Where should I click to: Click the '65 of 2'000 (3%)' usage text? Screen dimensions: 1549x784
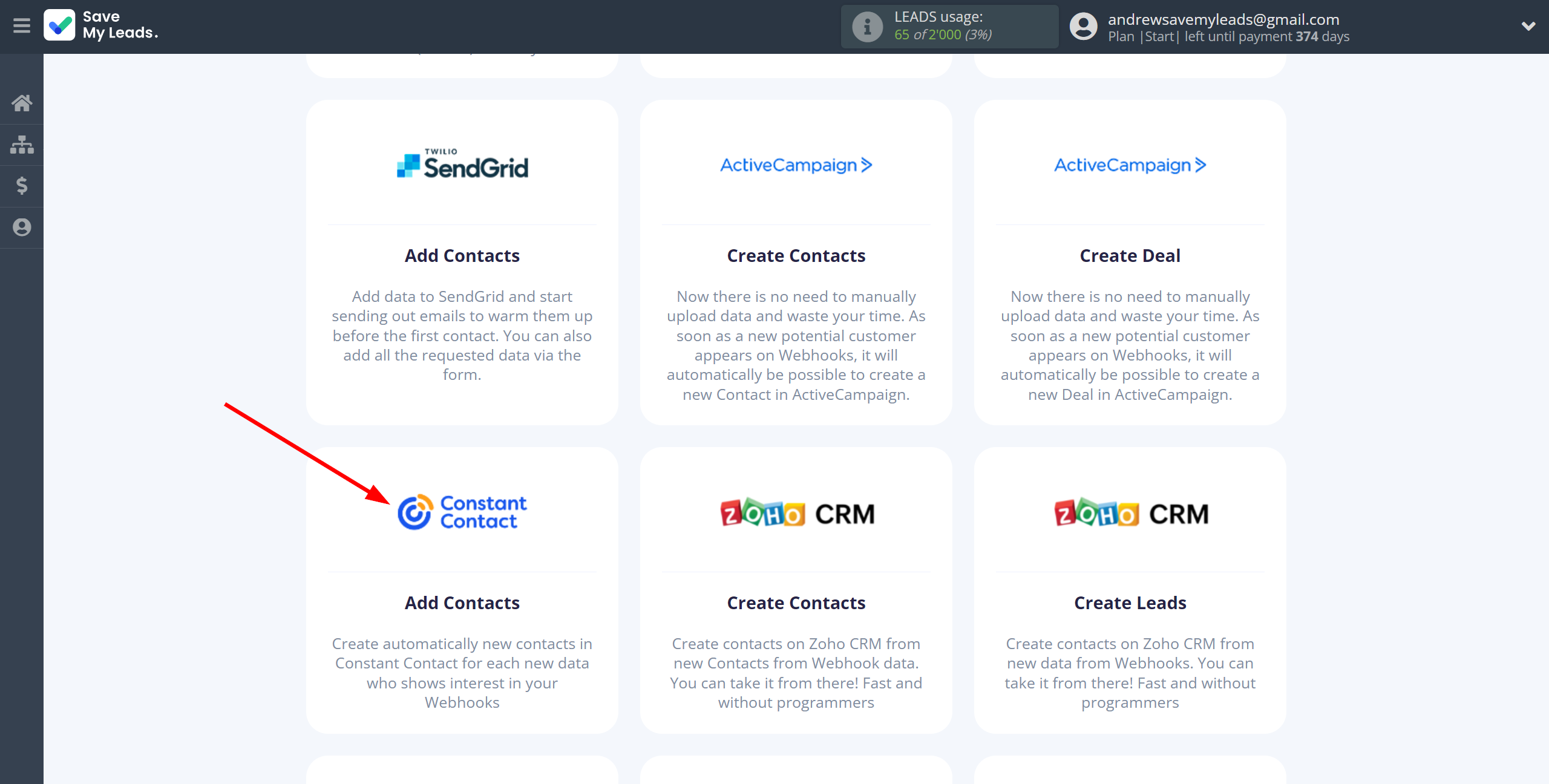[x=943, y=35]
